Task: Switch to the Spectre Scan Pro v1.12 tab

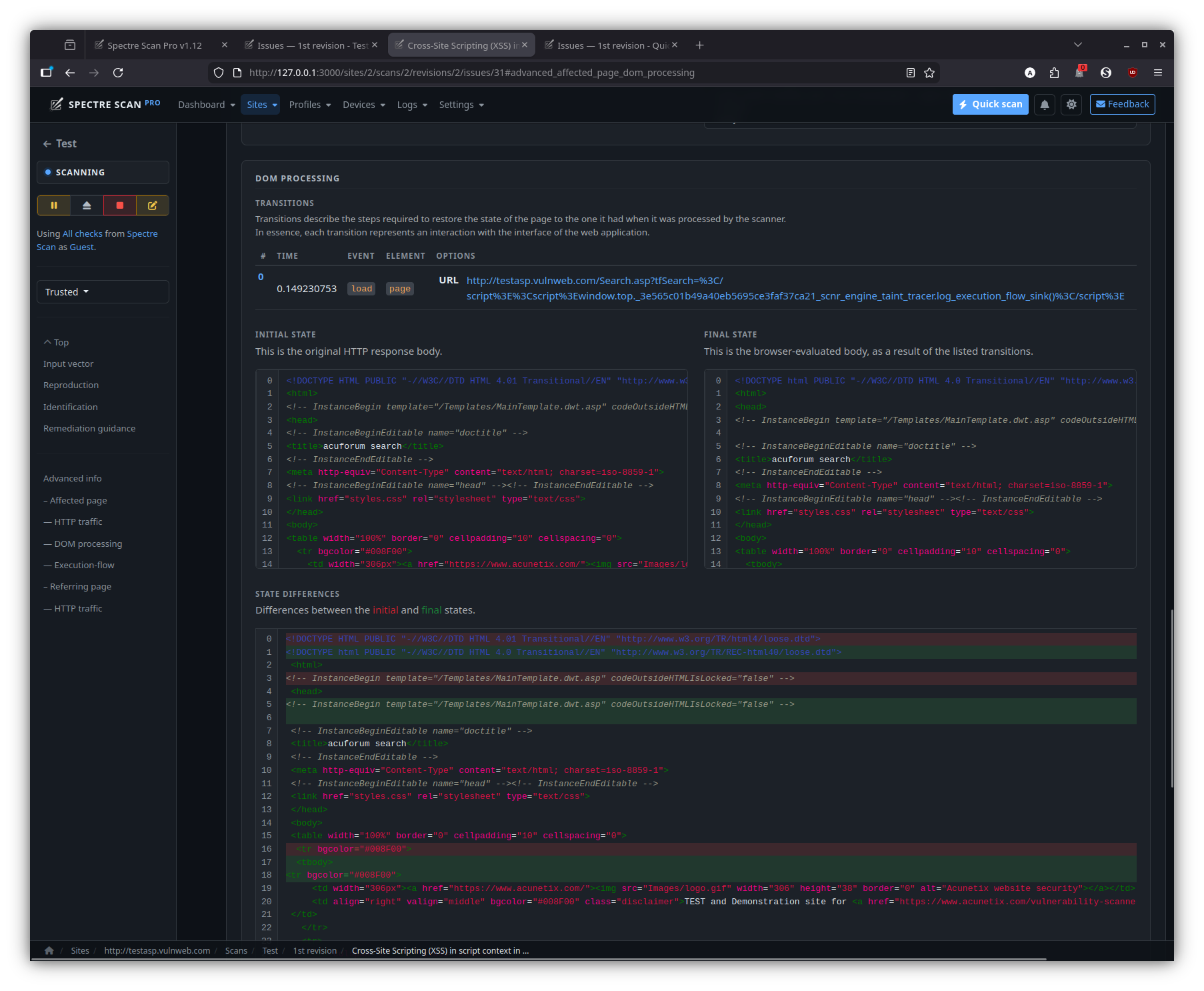Action: [155, 45]
